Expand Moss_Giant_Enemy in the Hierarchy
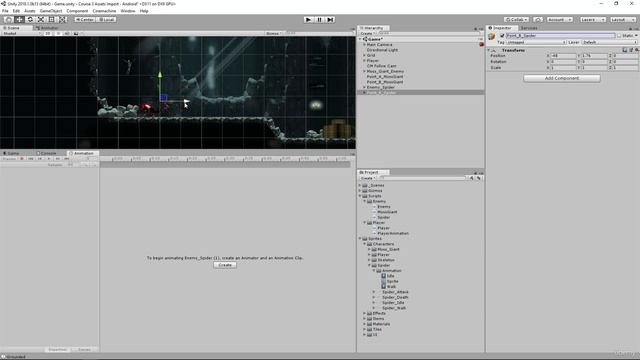Screen dimensions: 640x360 364,71
